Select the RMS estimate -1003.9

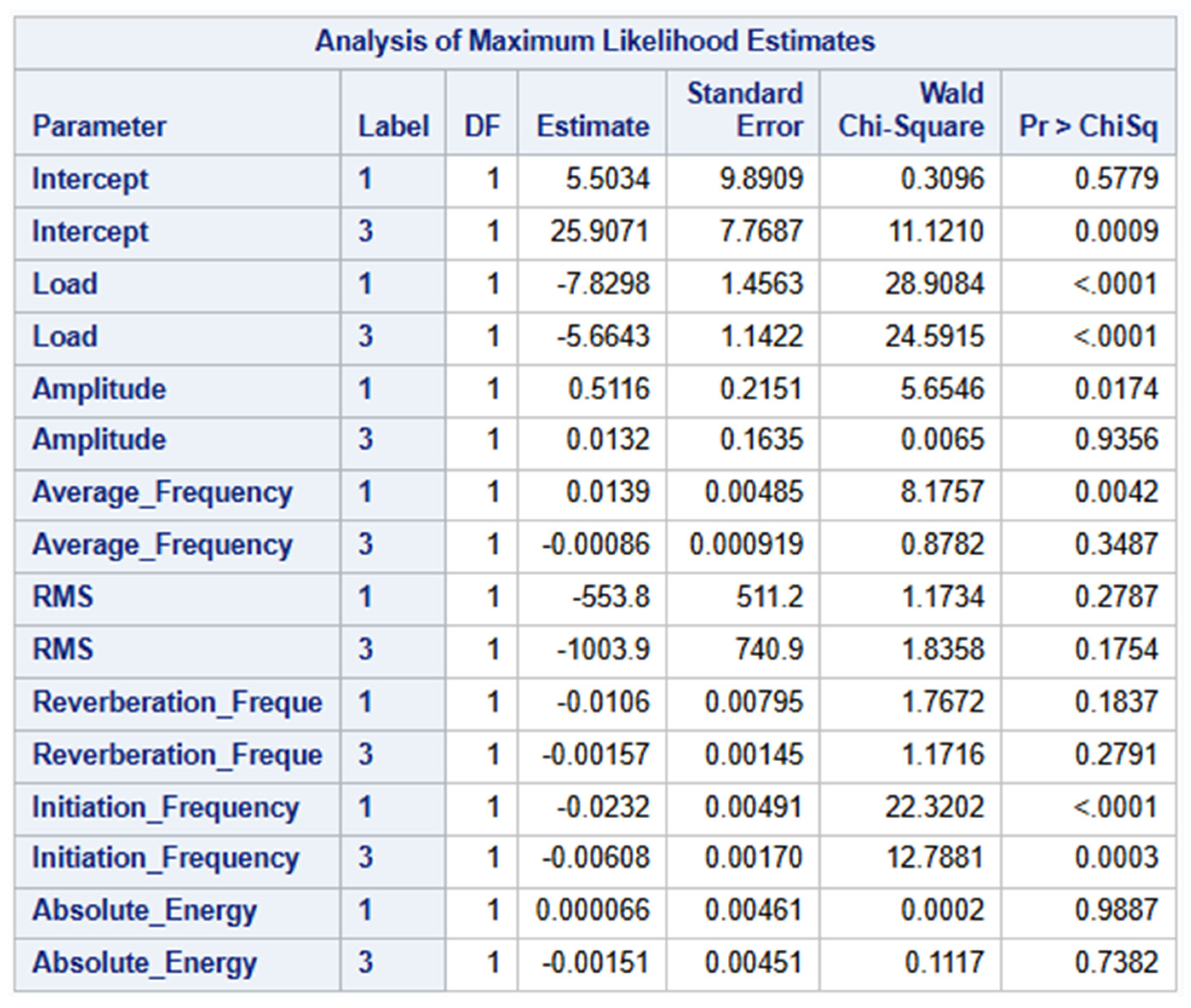(x=604, y=650)
